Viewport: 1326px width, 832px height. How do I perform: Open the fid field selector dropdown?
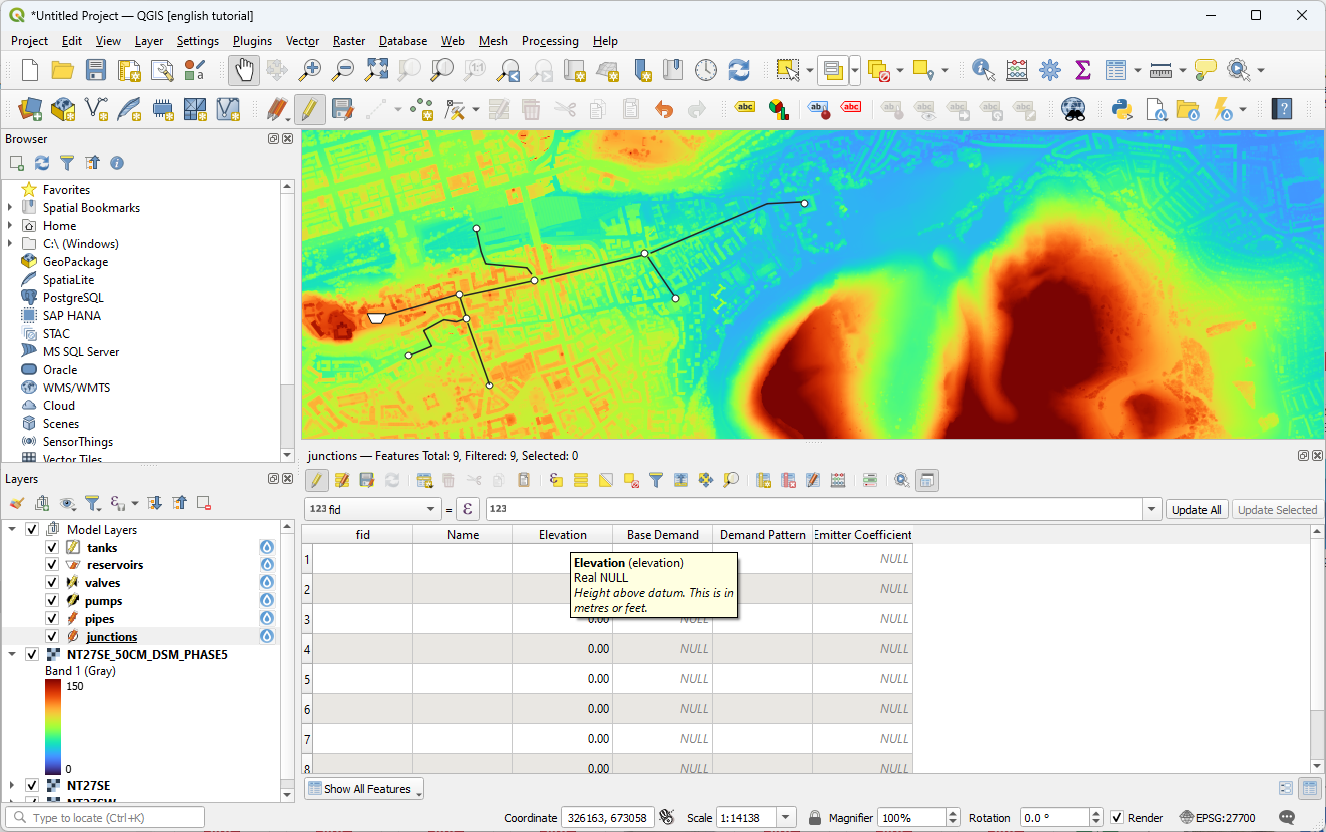point(373,509)
